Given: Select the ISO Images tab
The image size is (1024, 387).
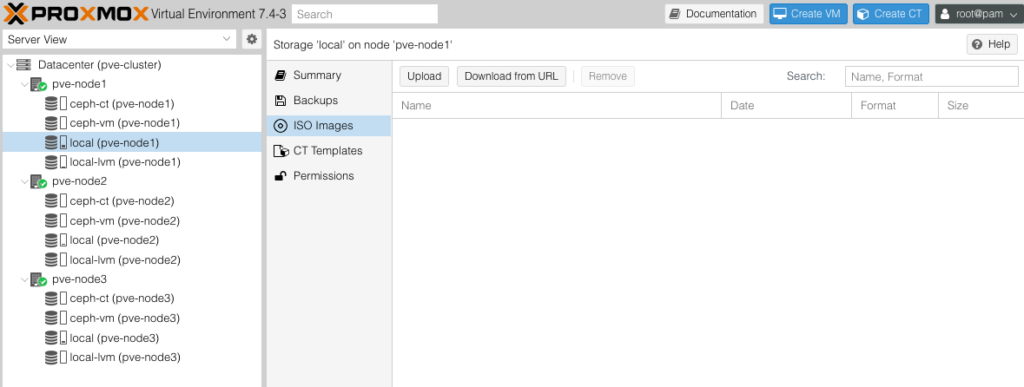Looking at the screenshot, I should tap(329, 126).
